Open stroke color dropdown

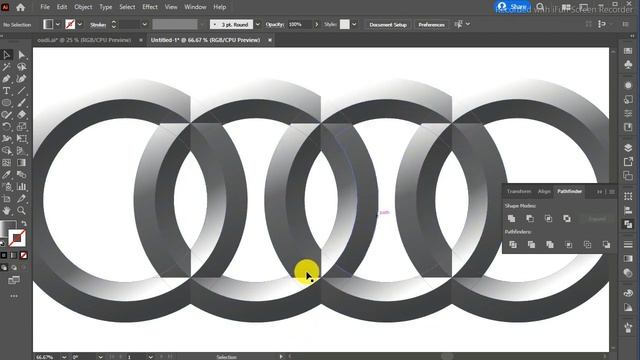(x=80, y=24)
